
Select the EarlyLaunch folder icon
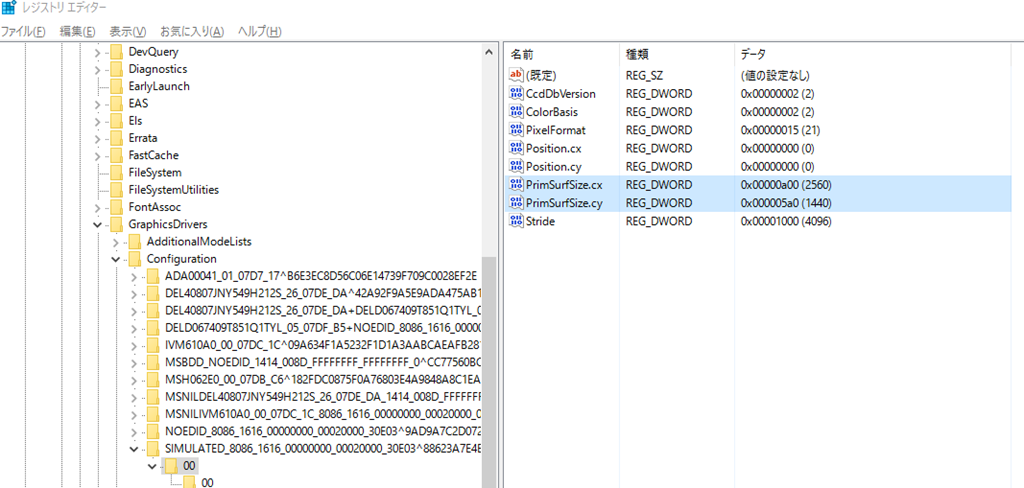point(117,86)
